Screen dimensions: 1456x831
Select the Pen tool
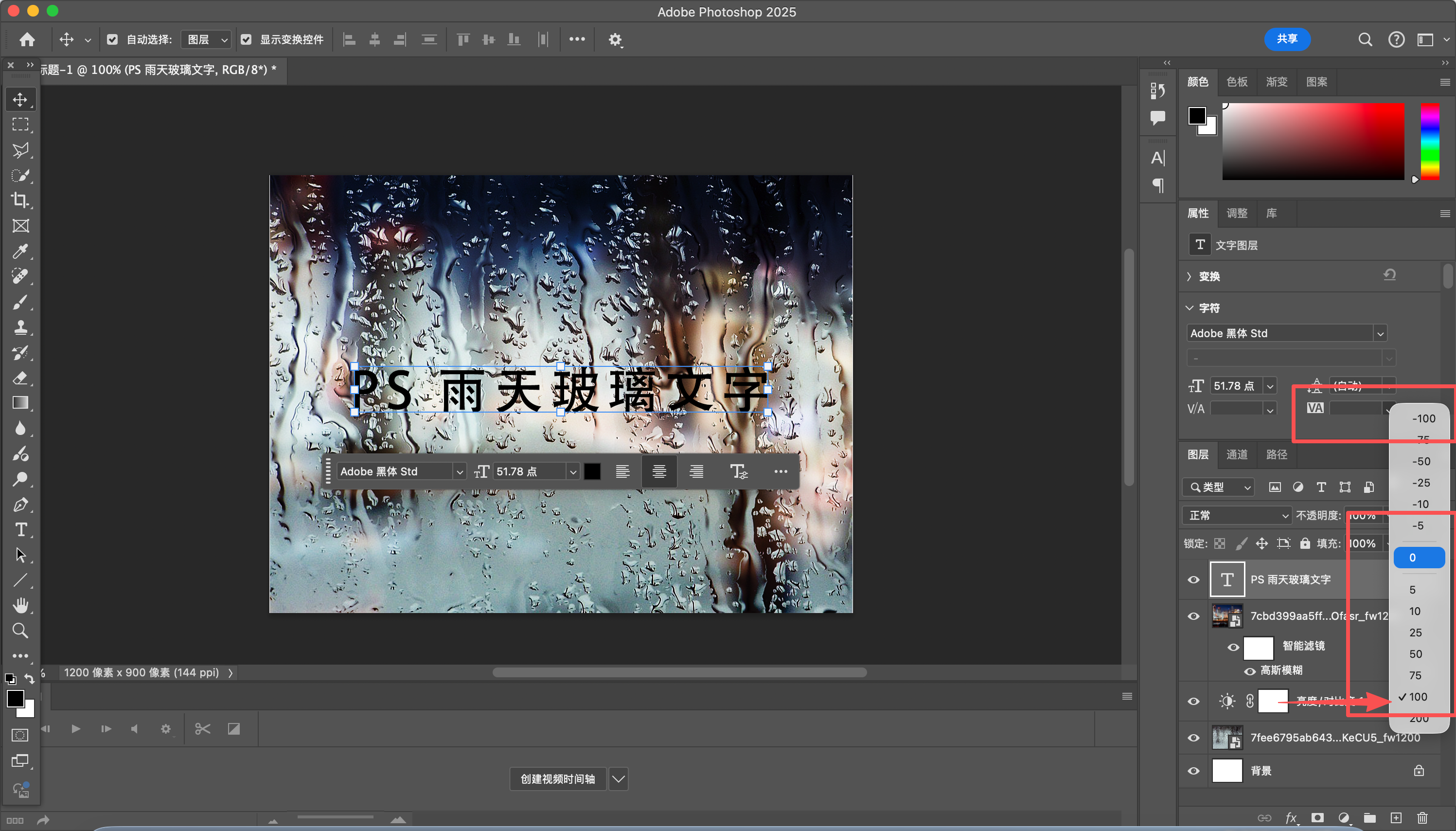pyautogui.click(x=20, y=505)
